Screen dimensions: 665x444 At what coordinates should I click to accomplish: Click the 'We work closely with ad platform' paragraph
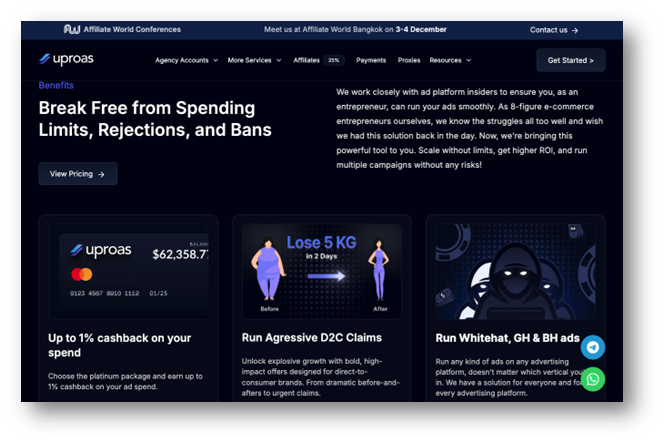(469, 128)
